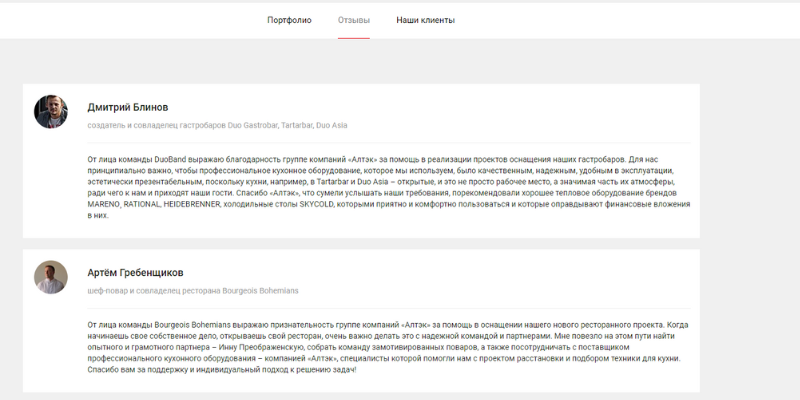Click Дмитрий Блинов's avatar photo
This screenshot has height=400, width=800.
[51, 112]
